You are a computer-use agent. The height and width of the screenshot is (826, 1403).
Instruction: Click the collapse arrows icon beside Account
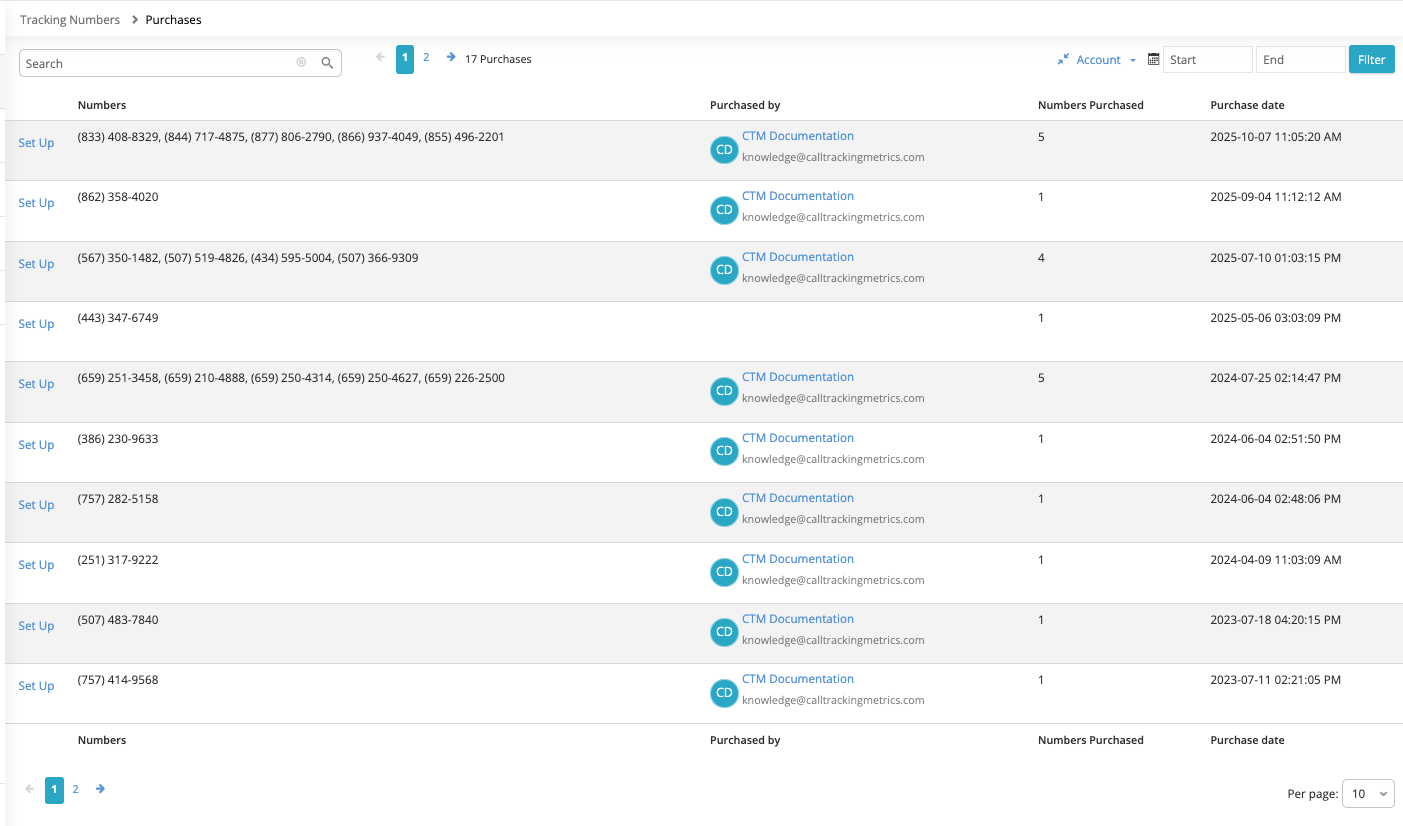pyautogui.click(x=1063, y=60)
